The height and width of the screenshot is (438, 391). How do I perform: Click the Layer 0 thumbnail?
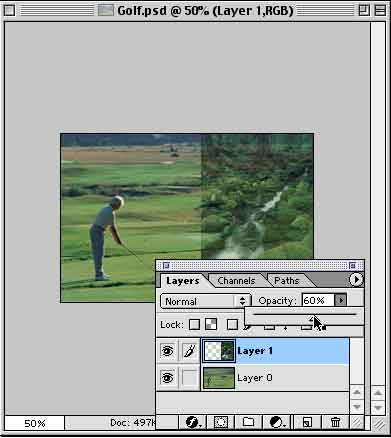pyautogui.click(x=219, y=378)
